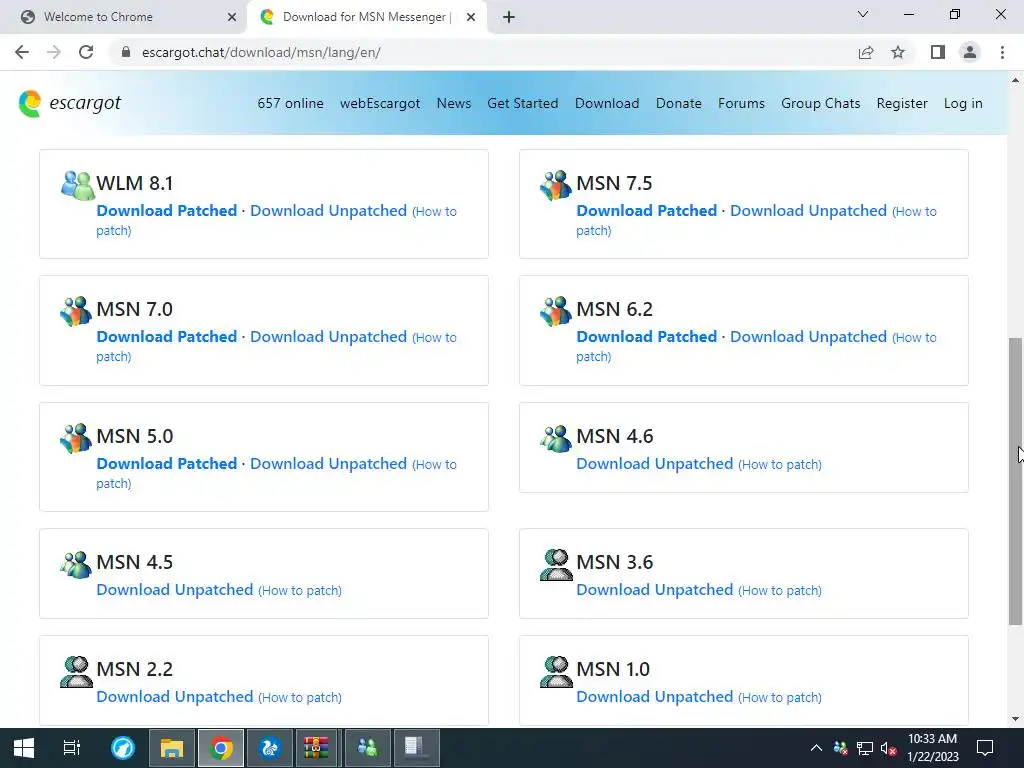Screen dimensions: 1024x768
Task: Close the Welcome to Chrome tab
Action: point(232,17)
